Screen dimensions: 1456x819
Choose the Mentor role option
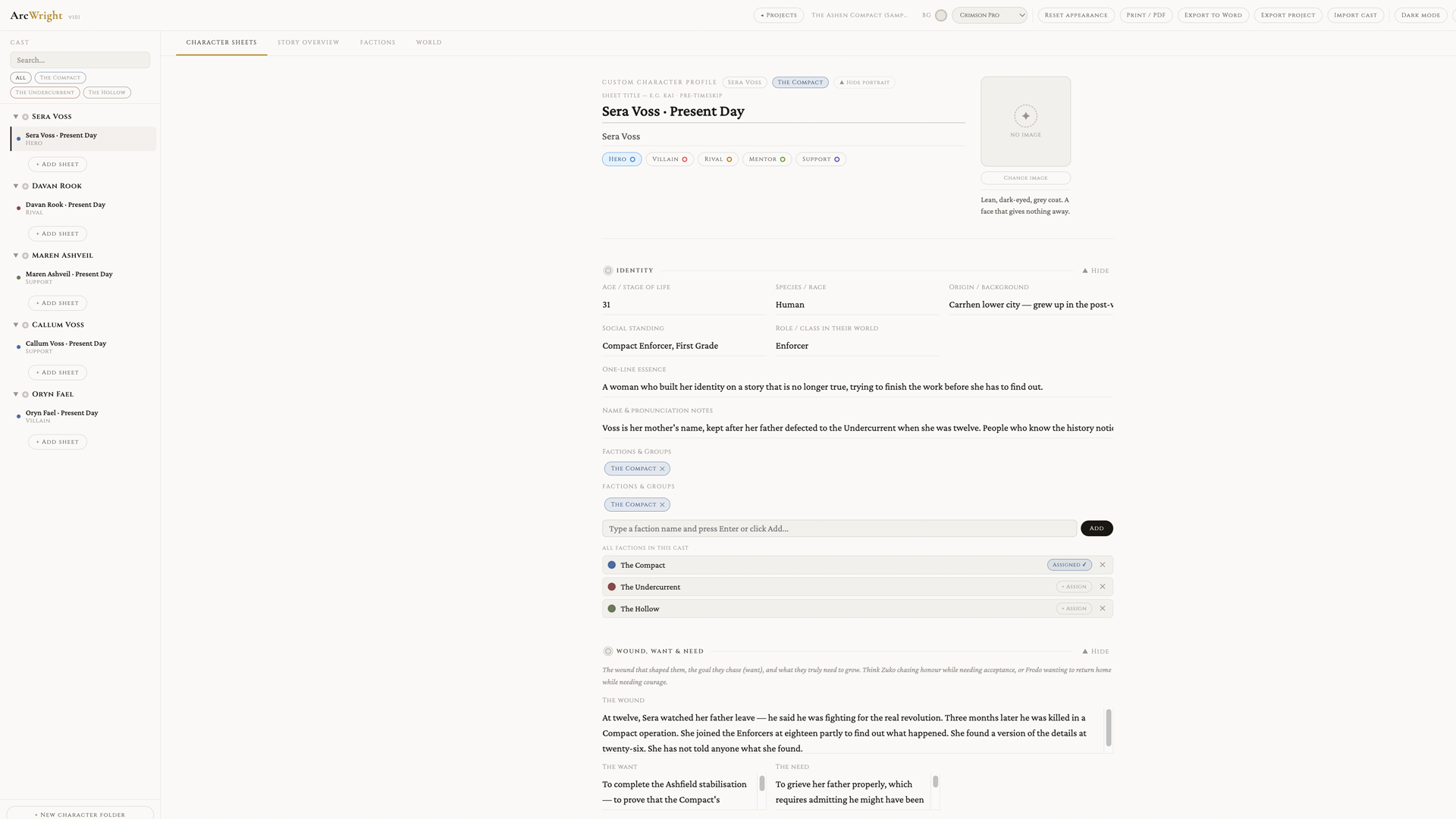coord(766,159)
